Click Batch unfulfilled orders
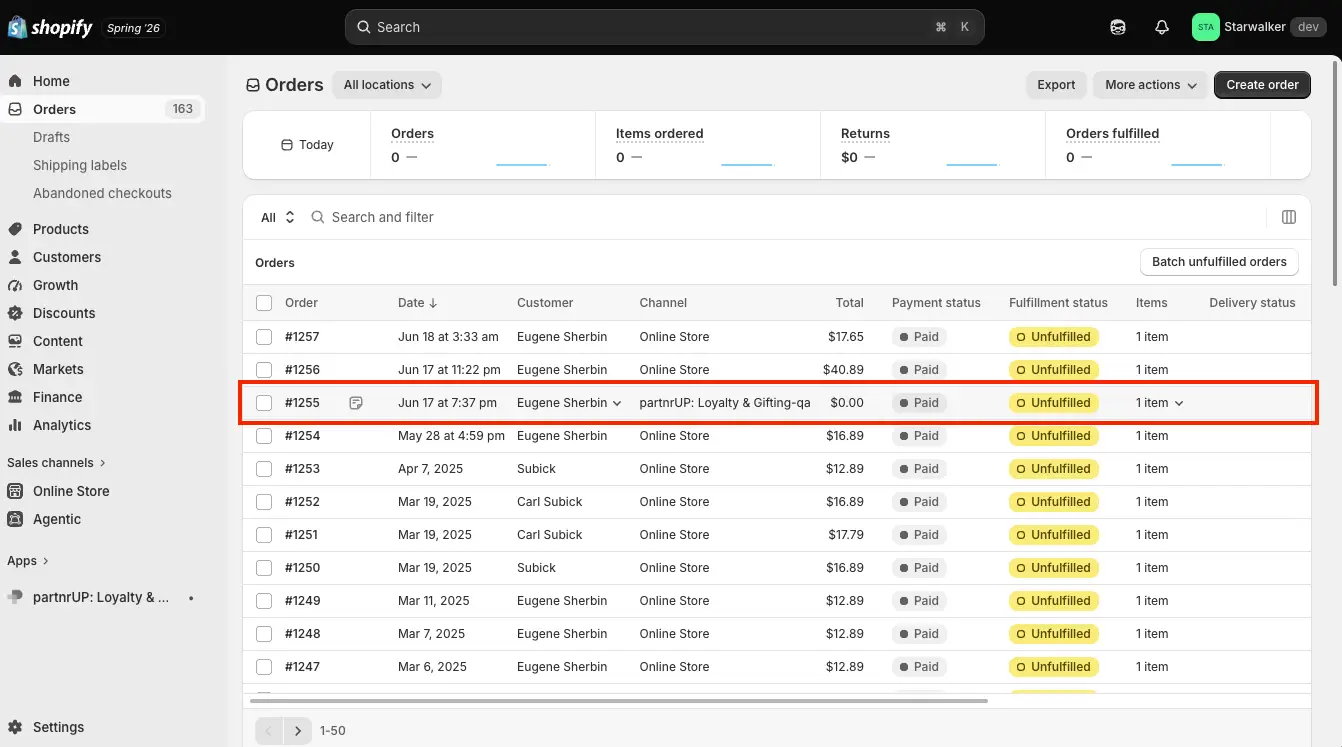The image size is (1342, 747). (1219, 262)
